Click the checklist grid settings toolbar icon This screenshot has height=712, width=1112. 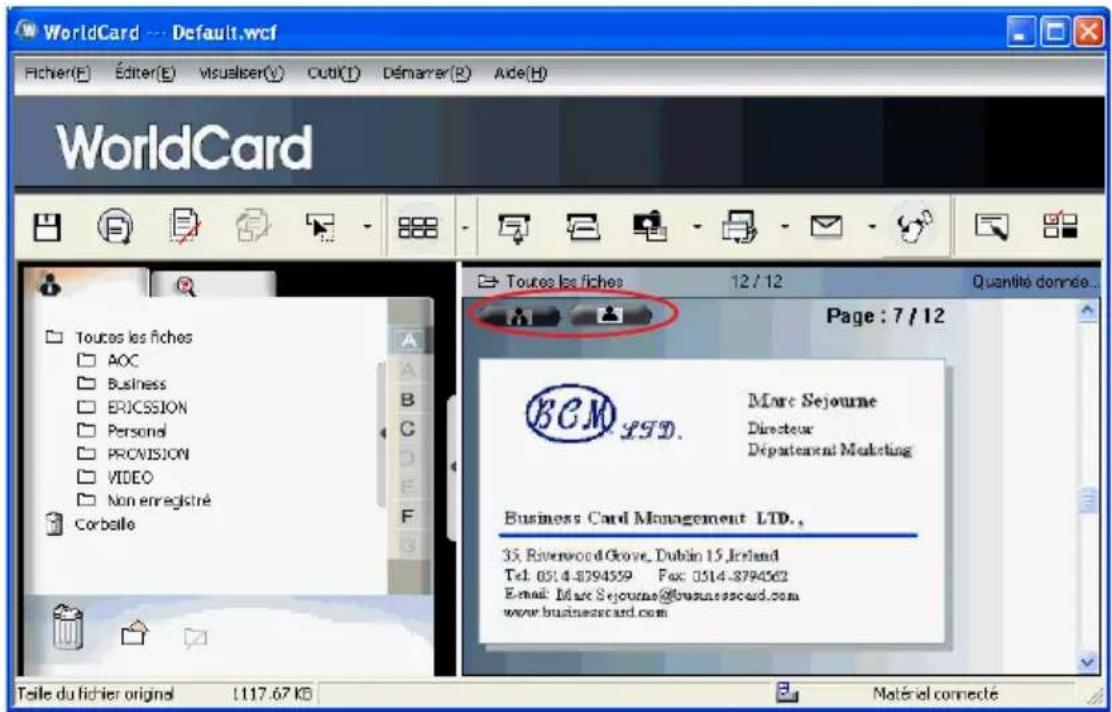pos(1060,227)
